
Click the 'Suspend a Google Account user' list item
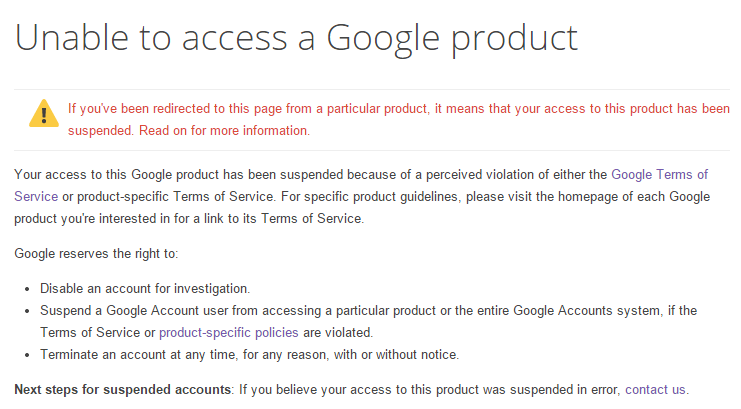click(369, 322)
